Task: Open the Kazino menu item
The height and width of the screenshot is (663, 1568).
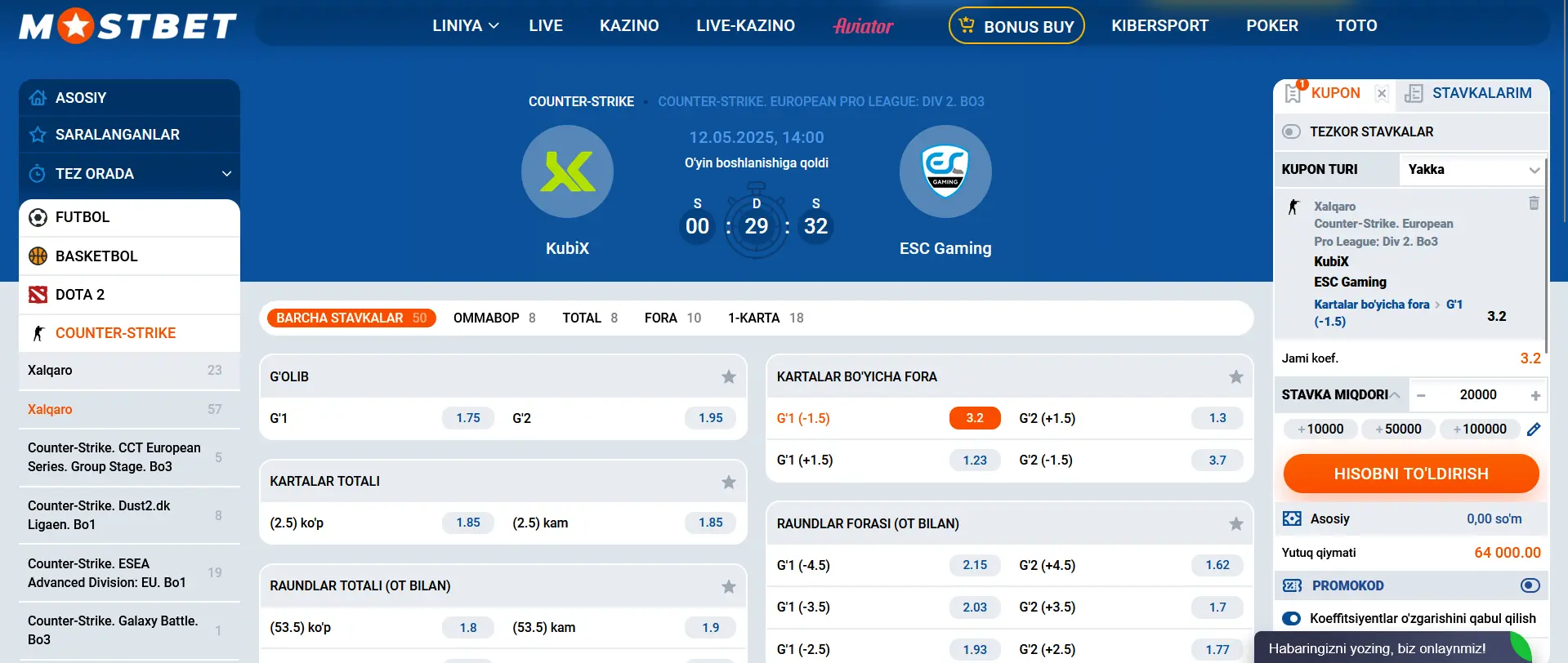Action: 629,25
